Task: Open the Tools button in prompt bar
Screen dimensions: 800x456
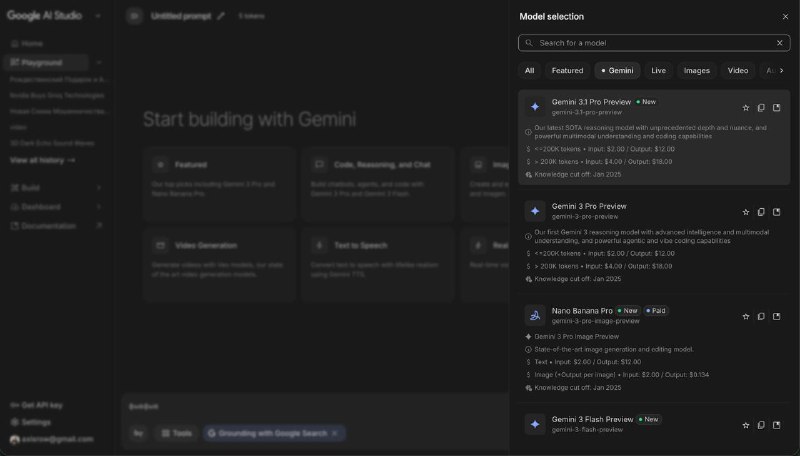Action: 177,433
